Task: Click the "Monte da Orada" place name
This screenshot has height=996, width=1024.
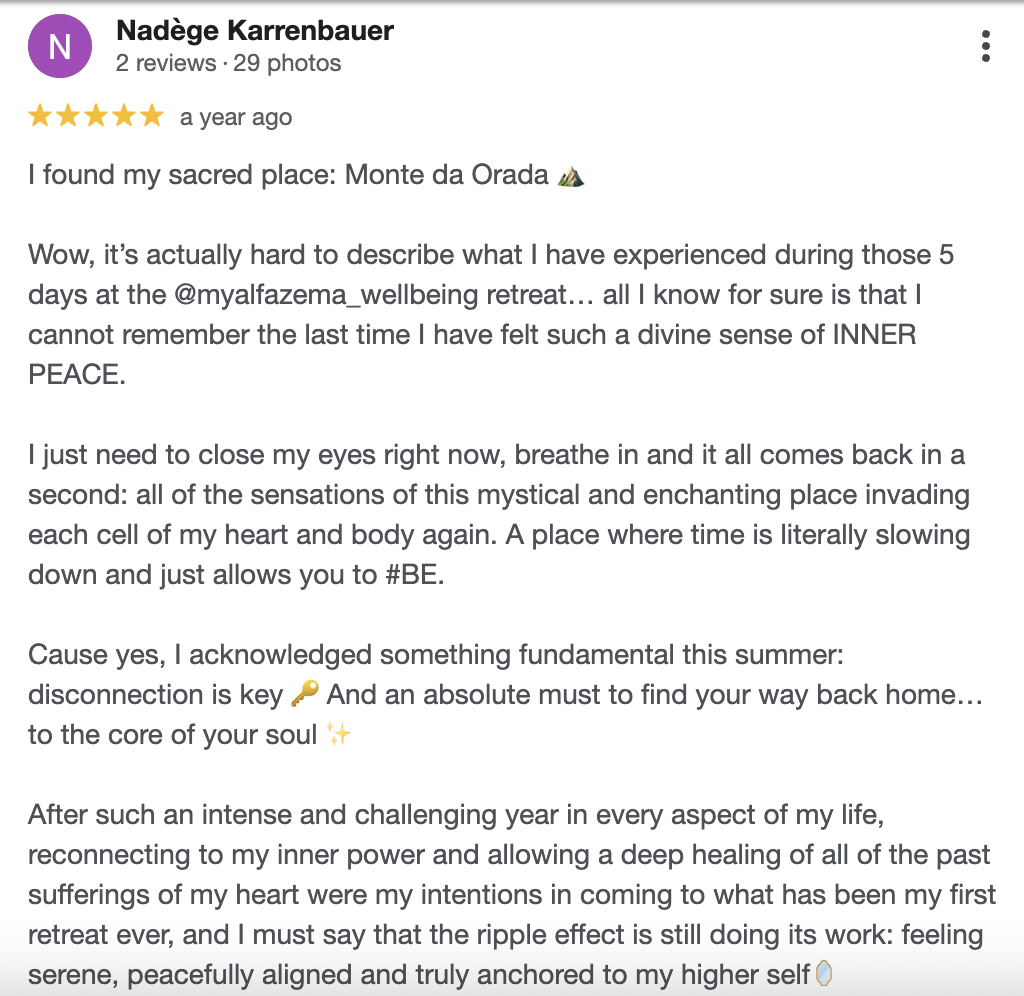Action: pyautogui.click(x=447, y=176)
